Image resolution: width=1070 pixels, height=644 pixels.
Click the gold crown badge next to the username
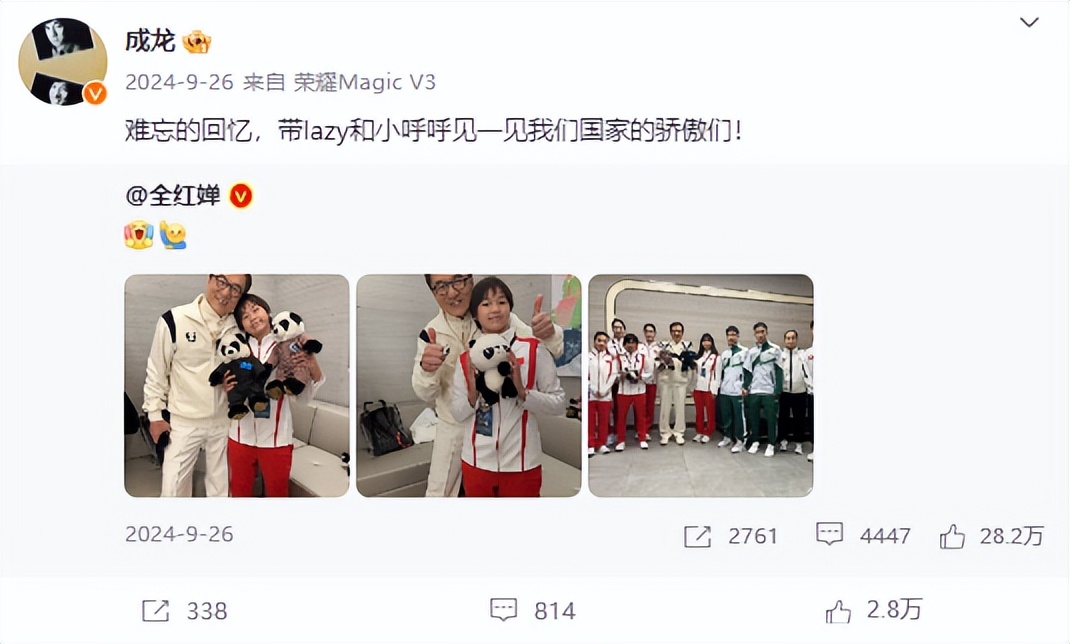pos(197,42)
